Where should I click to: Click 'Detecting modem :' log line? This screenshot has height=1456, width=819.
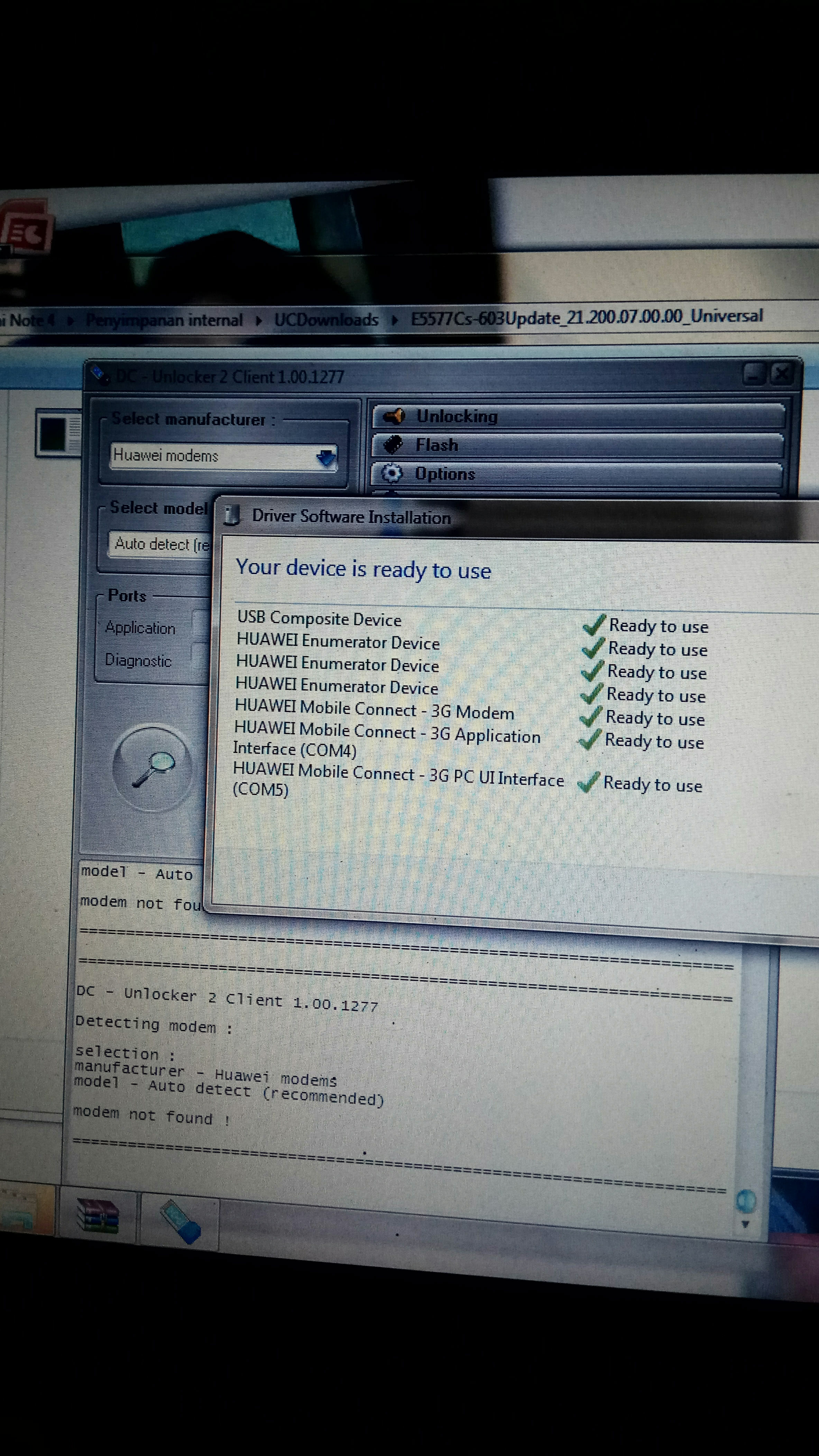pos(154,1025)
